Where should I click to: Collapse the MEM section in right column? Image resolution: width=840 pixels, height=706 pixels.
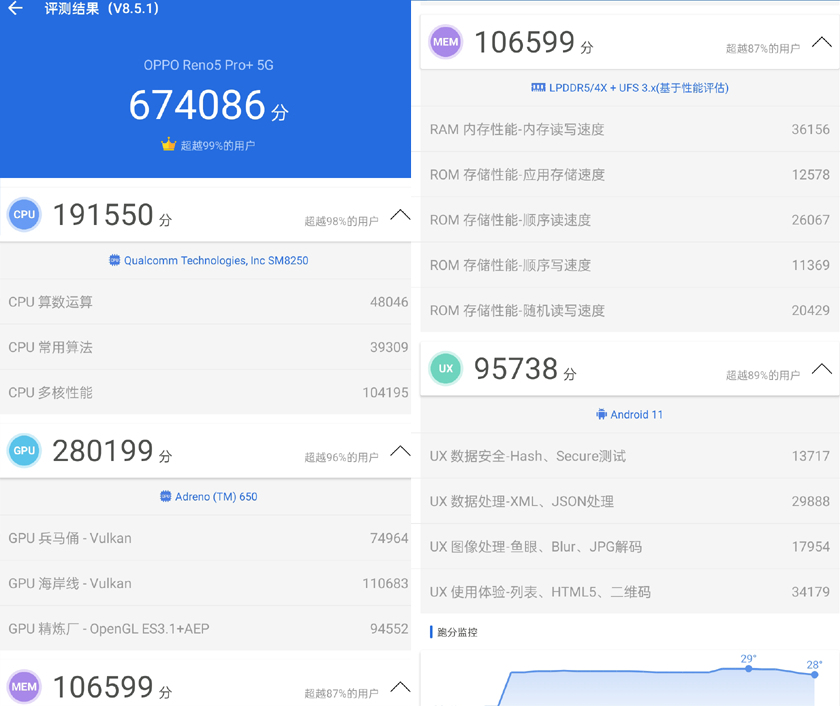tap(822, 42)
